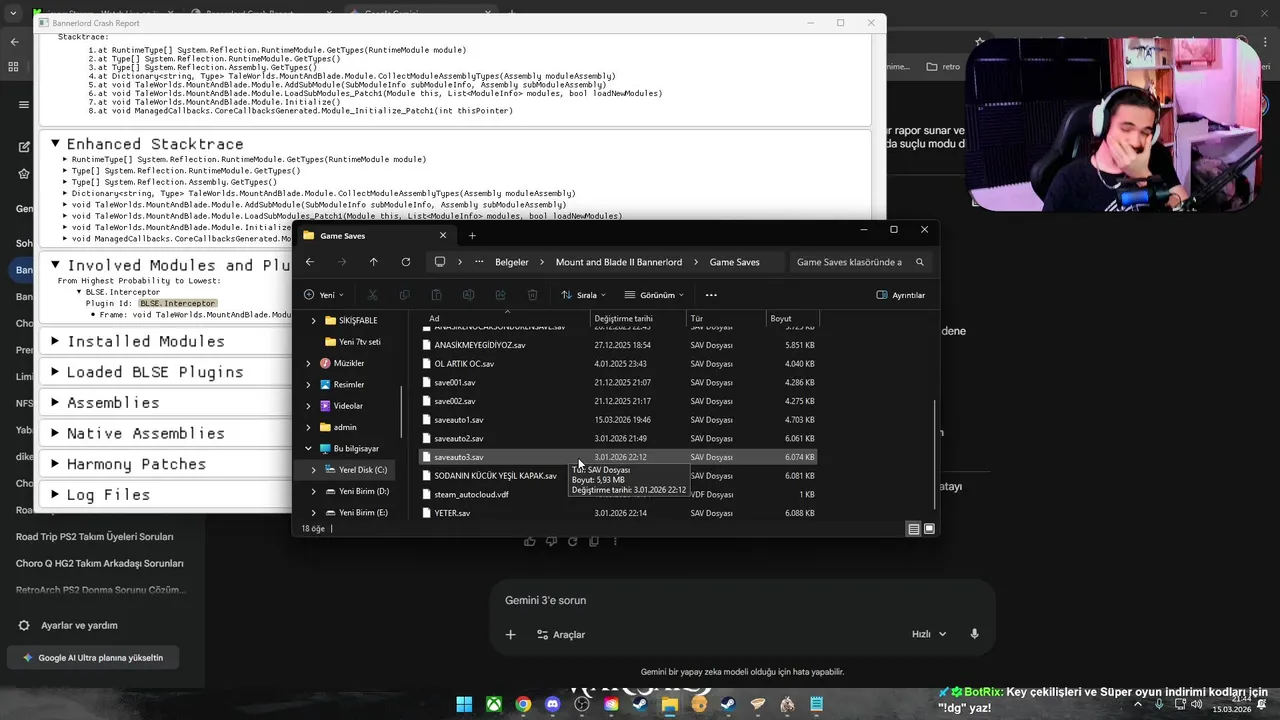This screenshot has width=1280, height=720.
Task: Open a new Explorer tab with the plus button
Action: coord(472,236)
